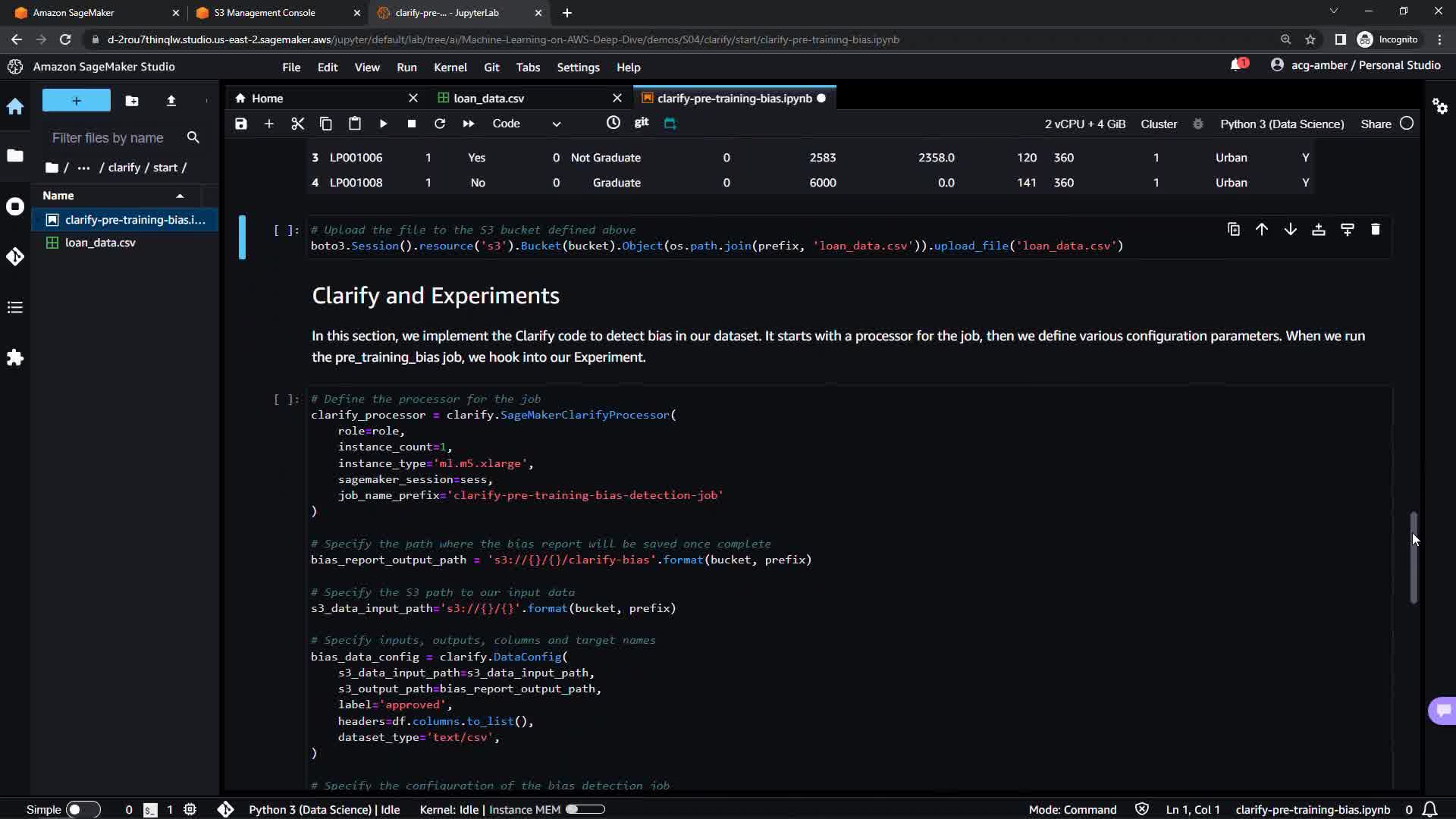Click the Python 3 (Data Science) kernel button

point(1282,124)
